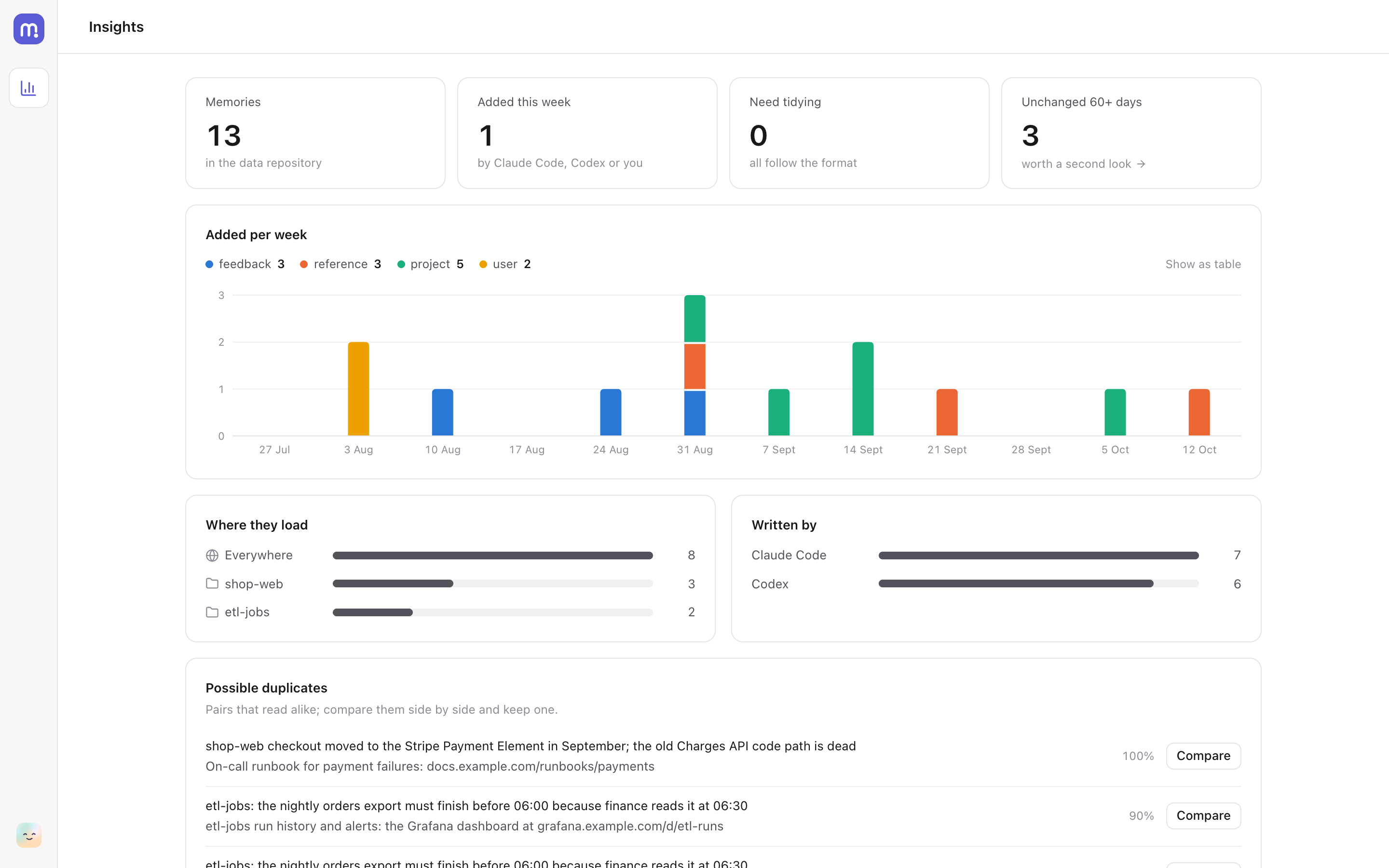Image resolution: width=1389 pixels, height=868 pixels.
Task: Click the 'Claude Code' author label
Action: [789, 555]
